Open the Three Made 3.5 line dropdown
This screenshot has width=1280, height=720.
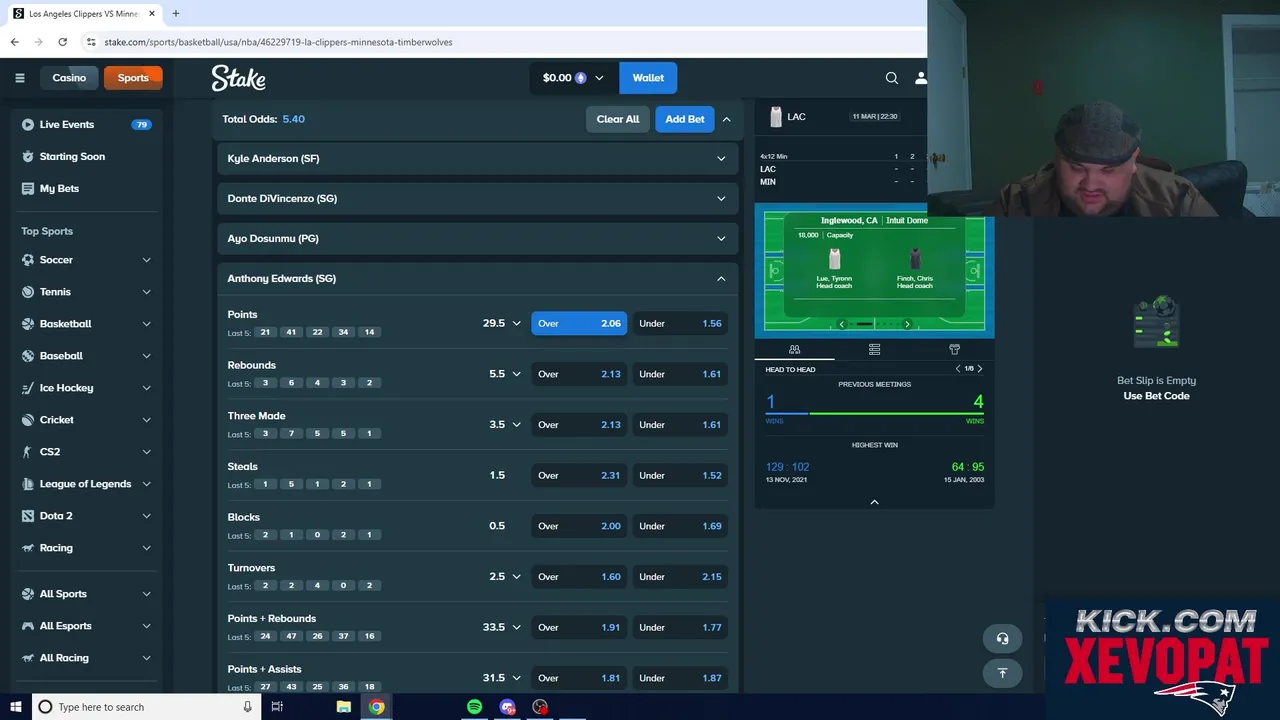tap(516, 425)
